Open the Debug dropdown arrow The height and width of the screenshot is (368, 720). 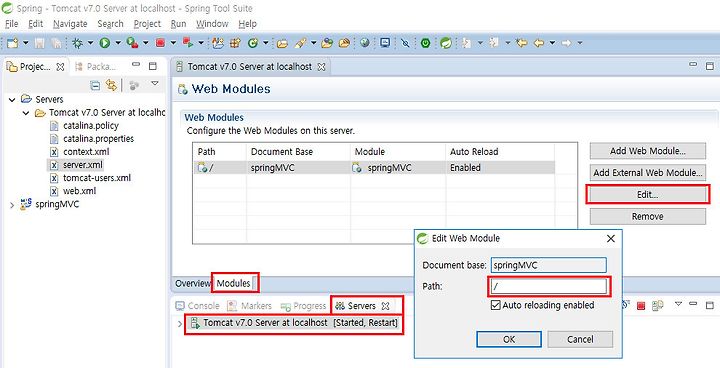(90, 43)
